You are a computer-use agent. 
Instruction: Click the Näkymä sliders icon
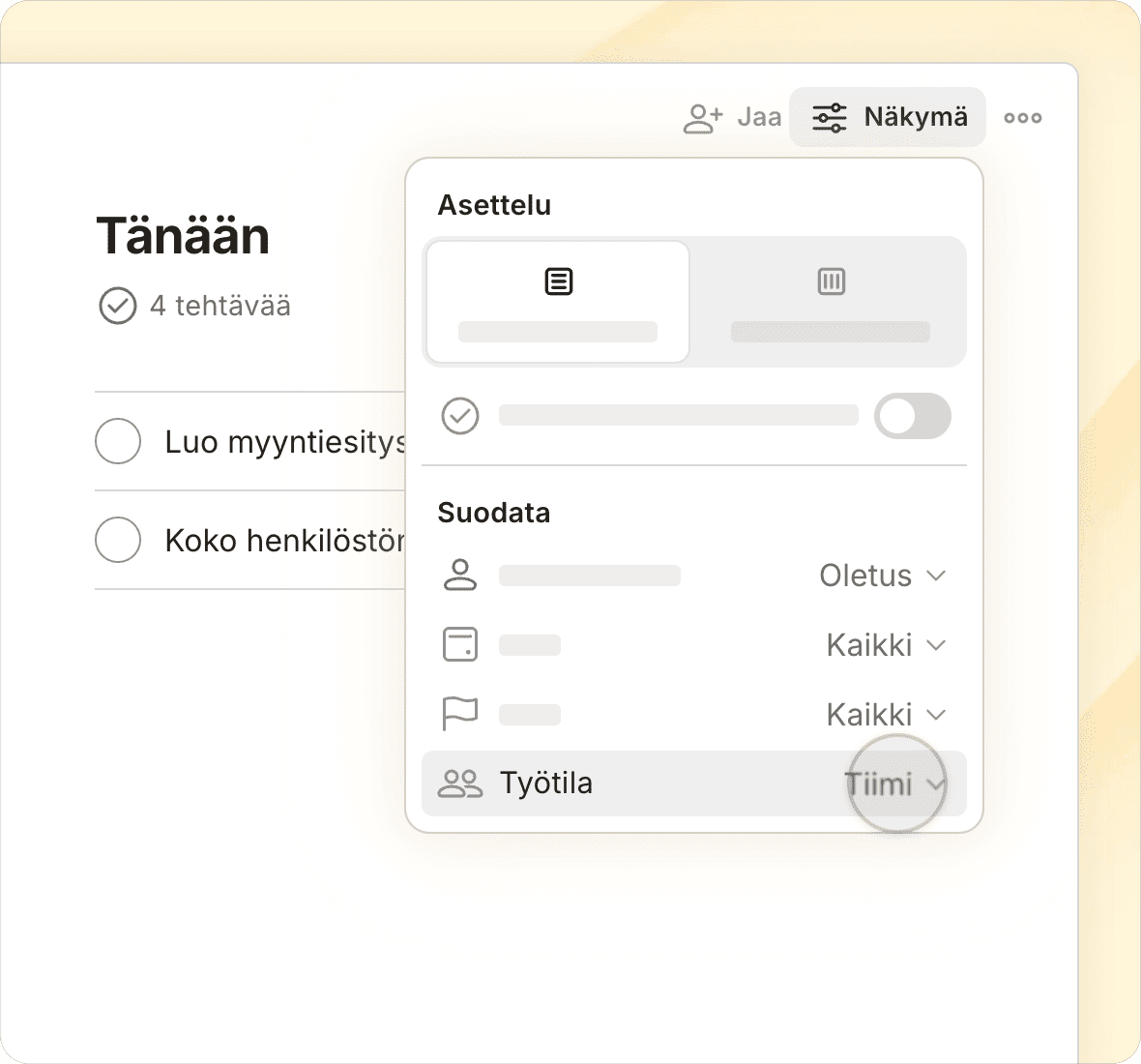(830, 118)
